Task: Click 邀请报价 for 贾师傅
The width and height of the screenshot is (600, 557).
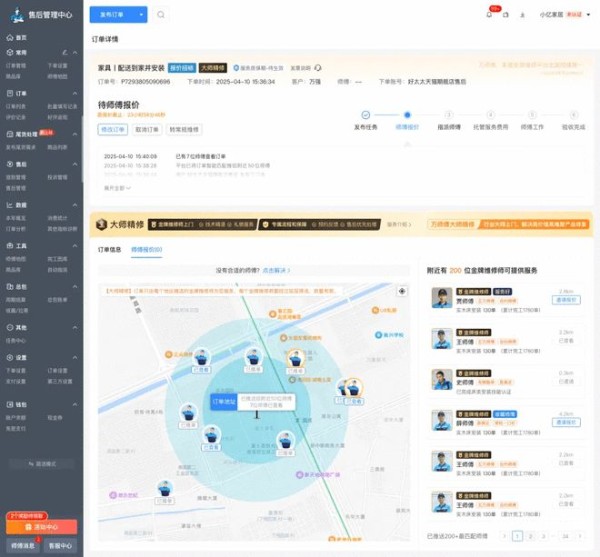Action: pos(567,300)
